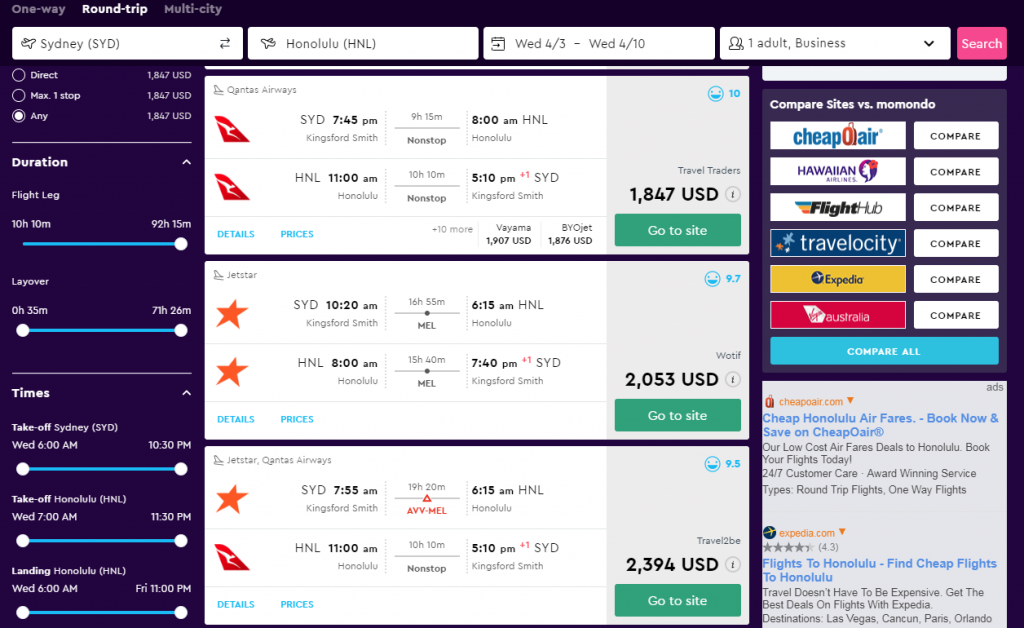Image resolution: width=1024 pixels, height=628 pixels.
Task: Click the Flight Leg duration slider handle
Action: click(181, 244)
